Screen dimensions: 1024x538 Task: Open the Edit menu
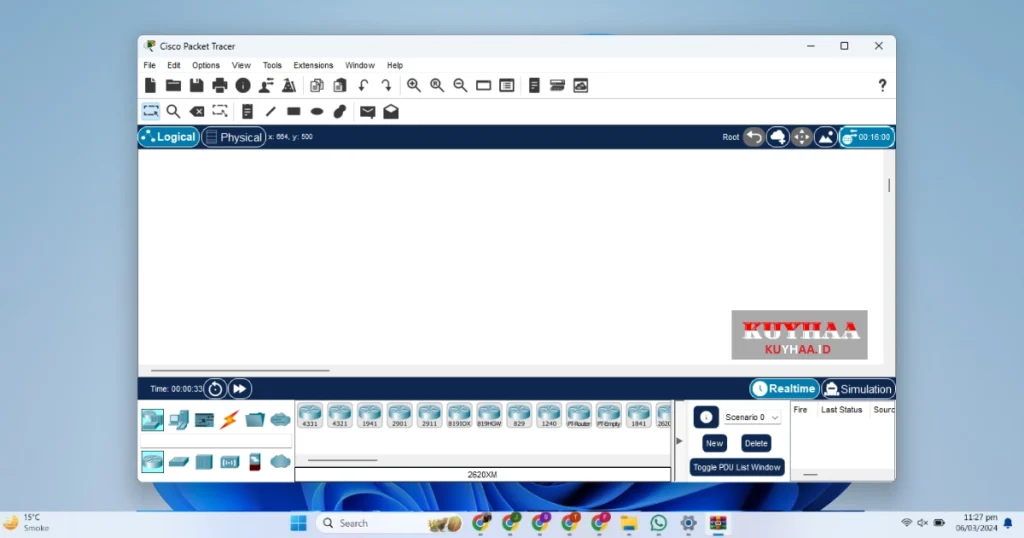click(174, 65)
